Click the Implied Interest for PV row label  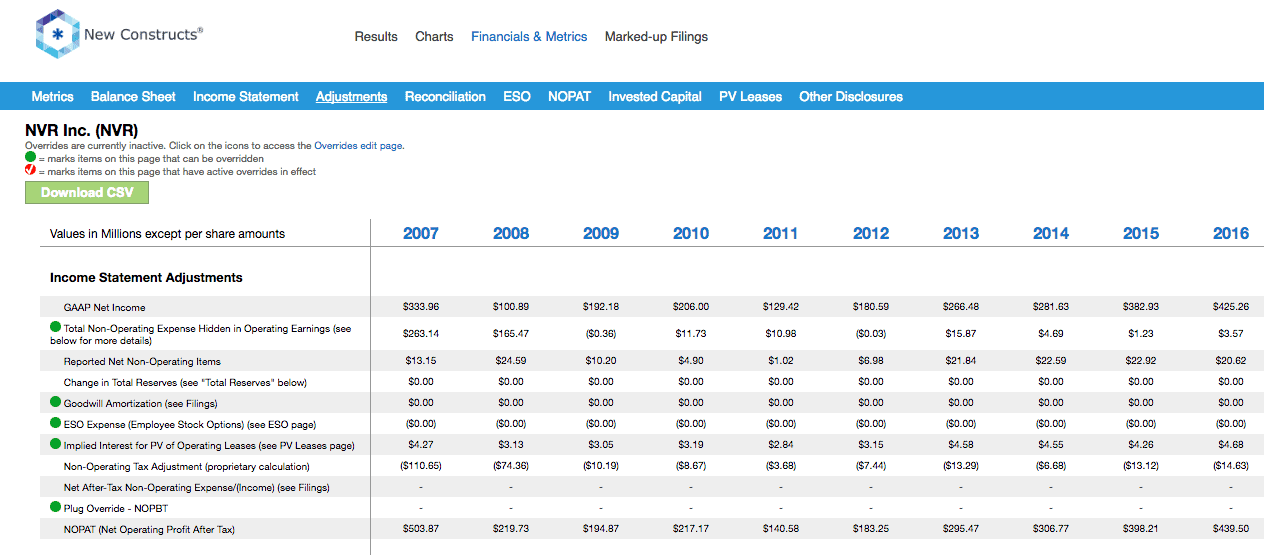pos(209,445)
